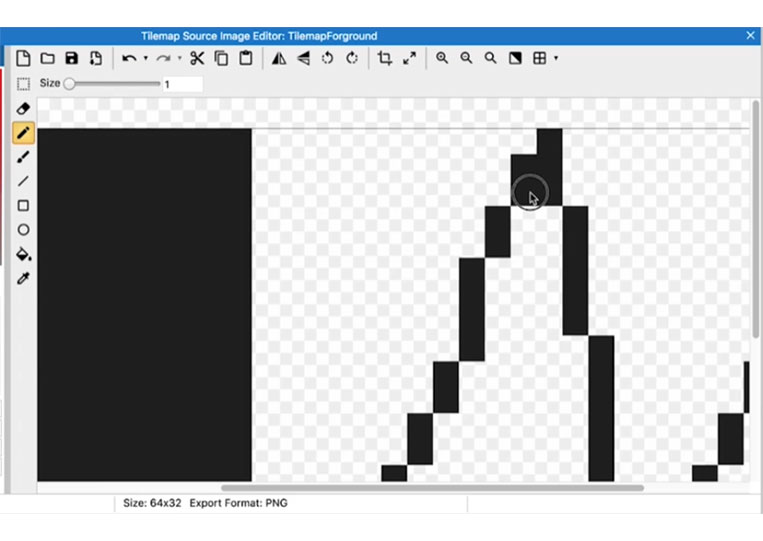
Task: Select the Line tool
Action: click(x=23, y=181)
